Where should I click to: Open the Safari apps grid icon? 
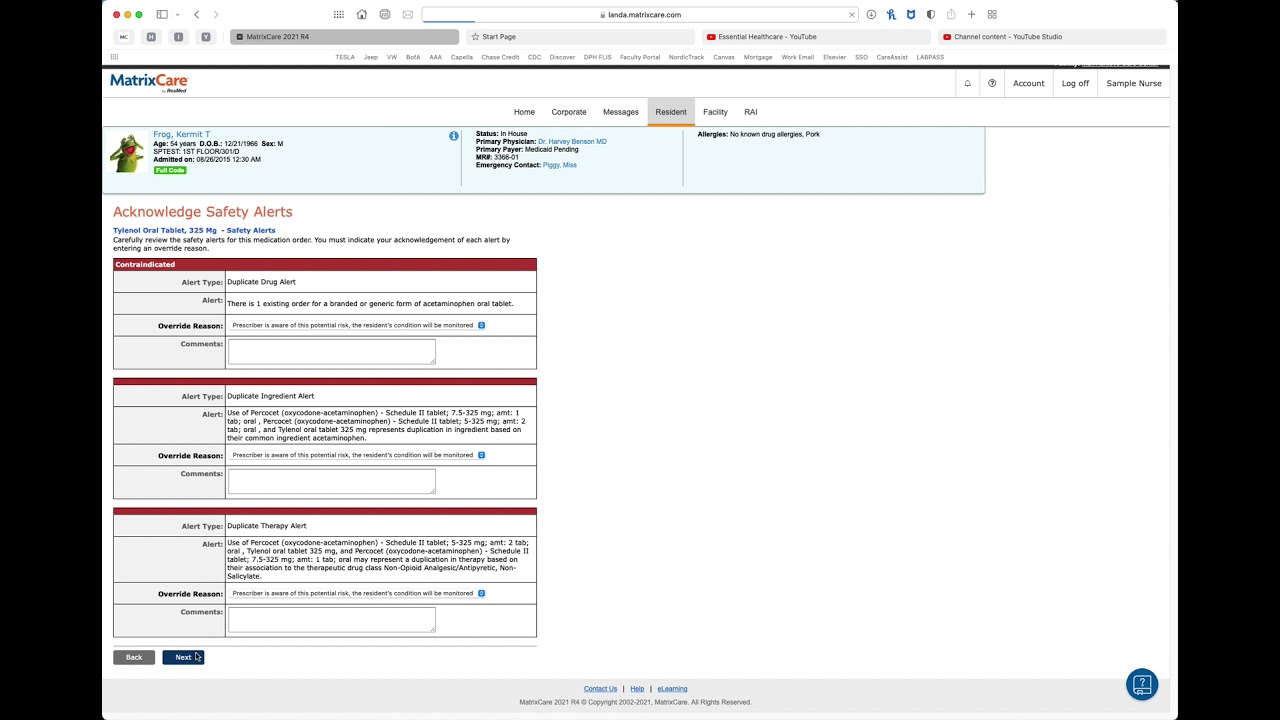(x=339, y=15)
